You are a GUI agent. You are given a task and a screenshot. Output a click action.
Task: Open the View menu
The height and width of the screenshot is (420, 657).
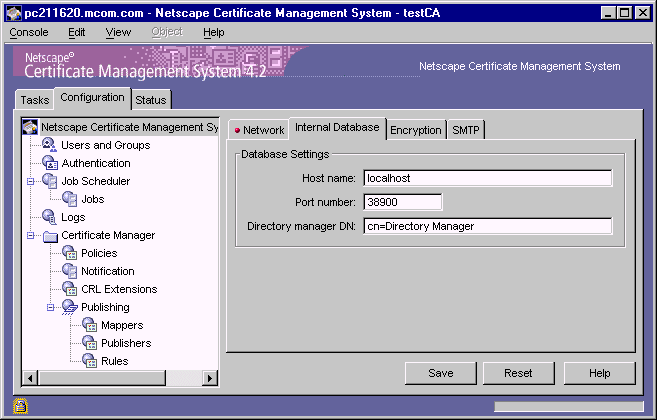point(118,32)
